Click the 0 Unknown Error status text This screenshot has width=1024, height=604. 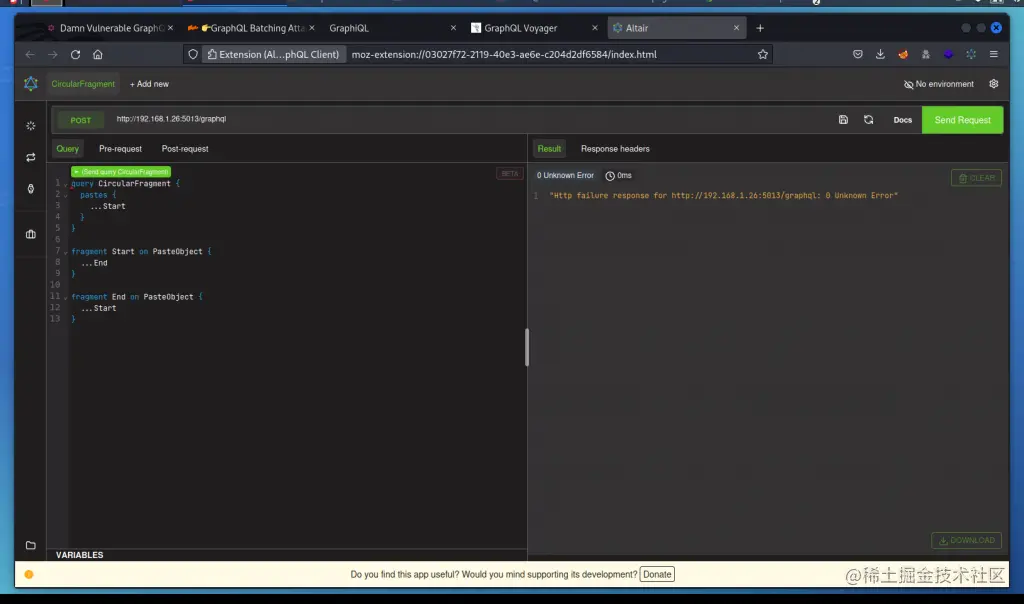(x=565, y=176)
